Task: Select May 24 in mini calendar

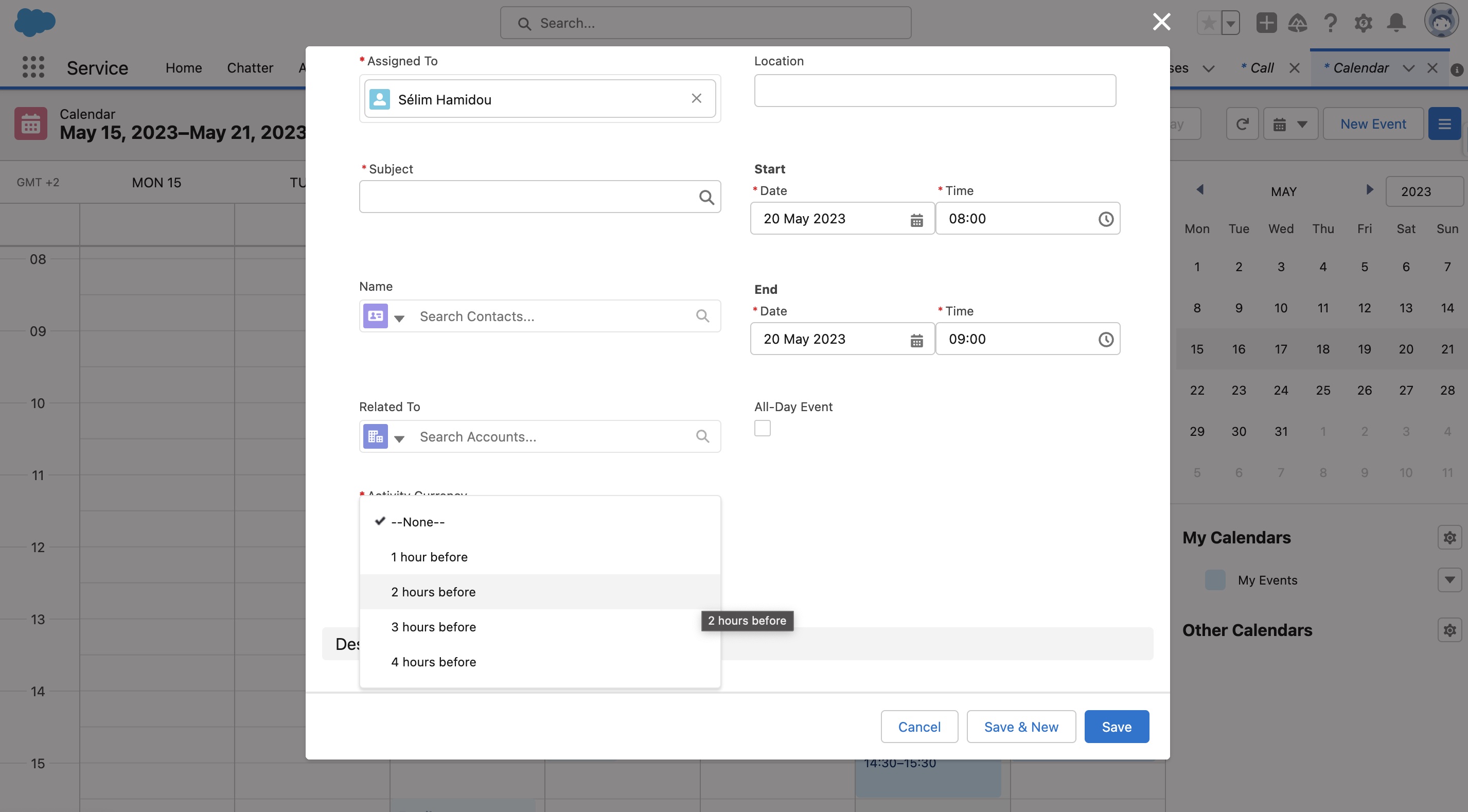Action: (x=1281, y=391)
